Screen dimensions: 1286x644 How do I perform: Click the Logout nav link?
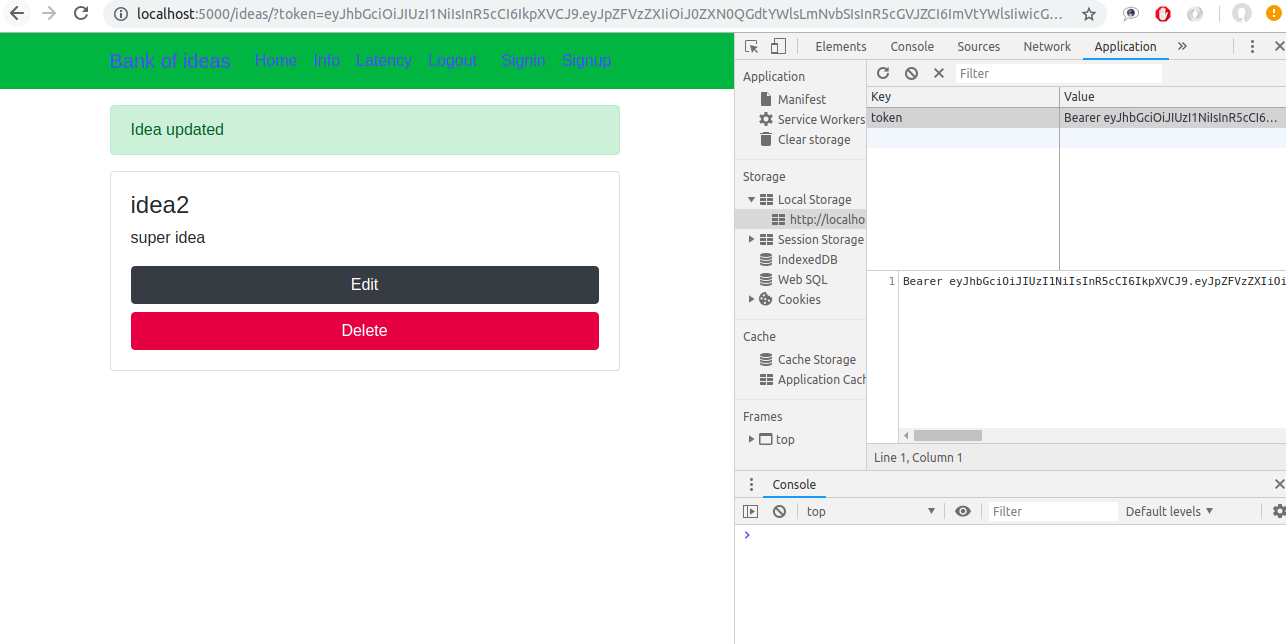tap(452, 60)
